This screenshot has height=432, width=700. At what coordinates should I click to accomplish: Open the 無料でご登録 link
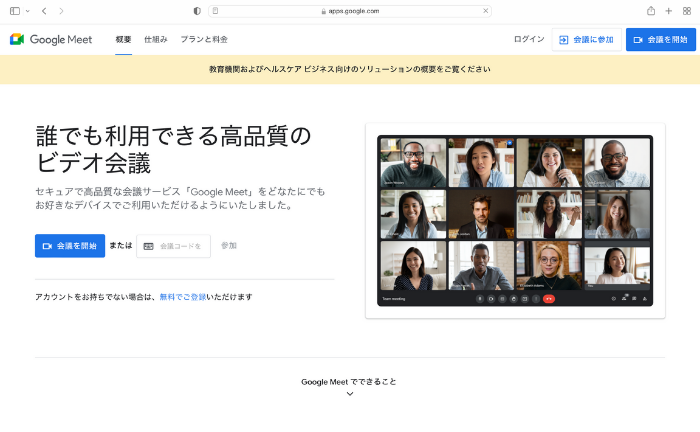pos(183,297)
